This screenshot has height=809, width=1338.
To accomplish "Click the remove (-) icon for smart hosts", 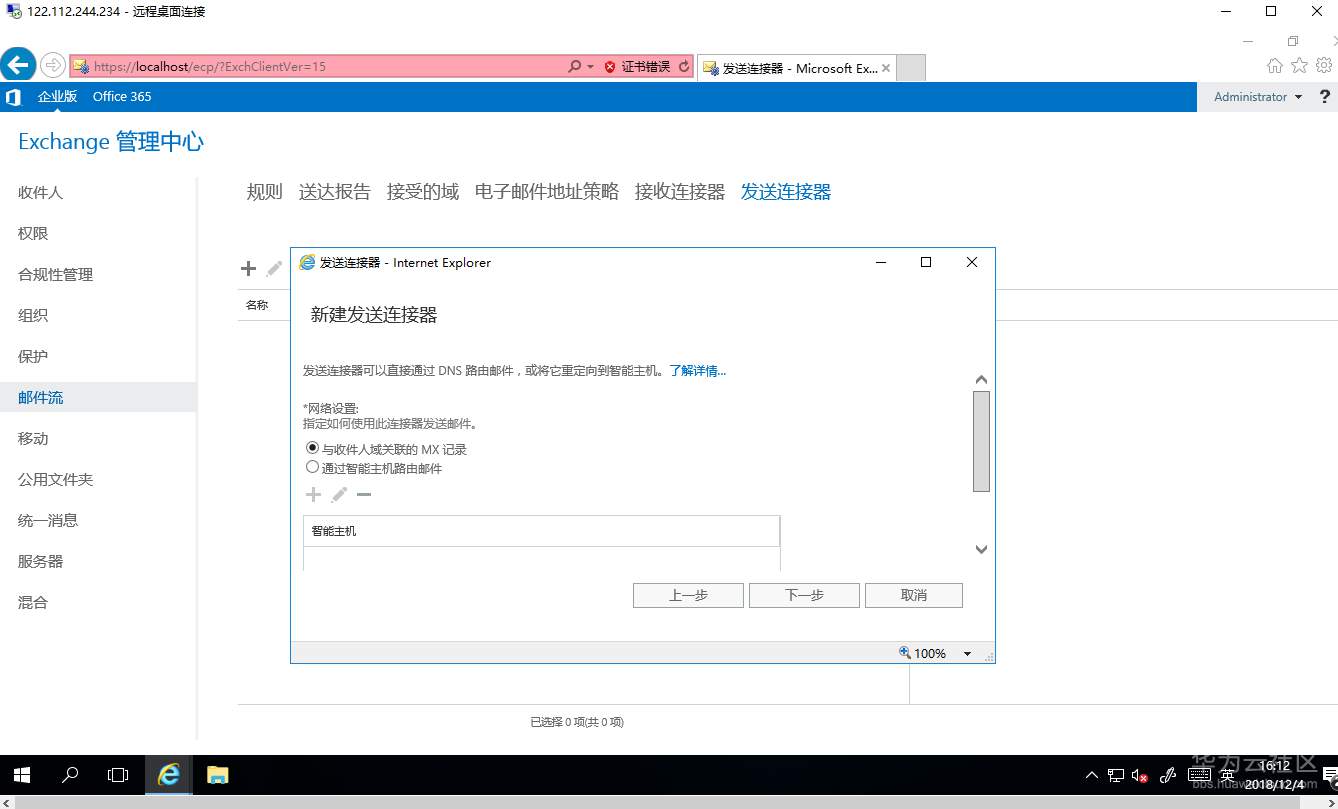I will click(x=364, y=494).
